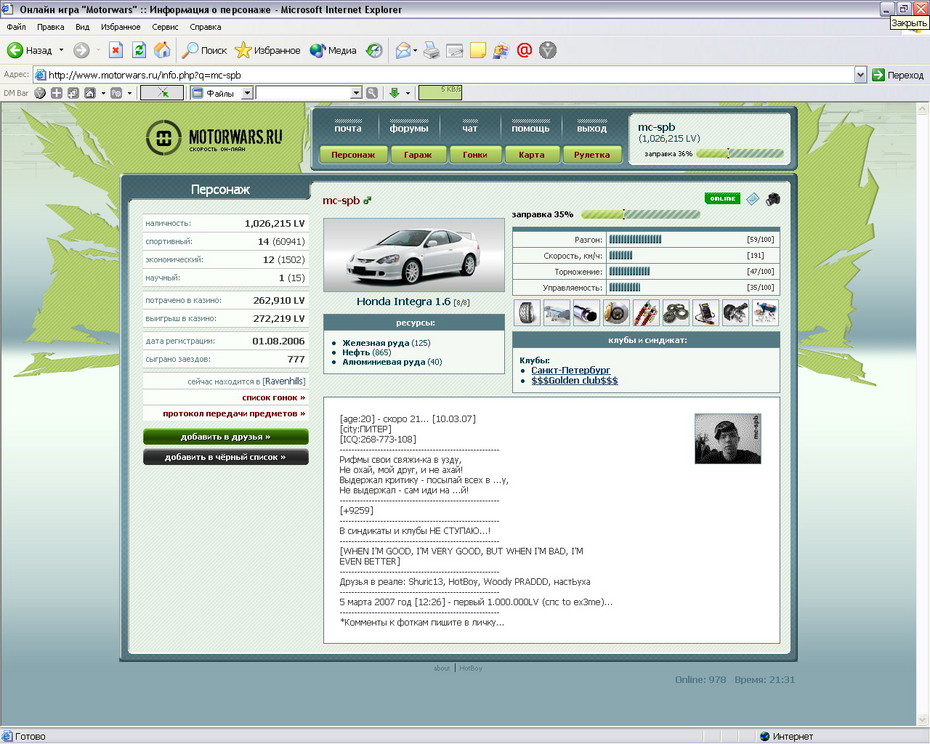Image resolution: width=930 pixels, height=744 pixels.
Task: Click the address bar URL field
Action: 444,75
